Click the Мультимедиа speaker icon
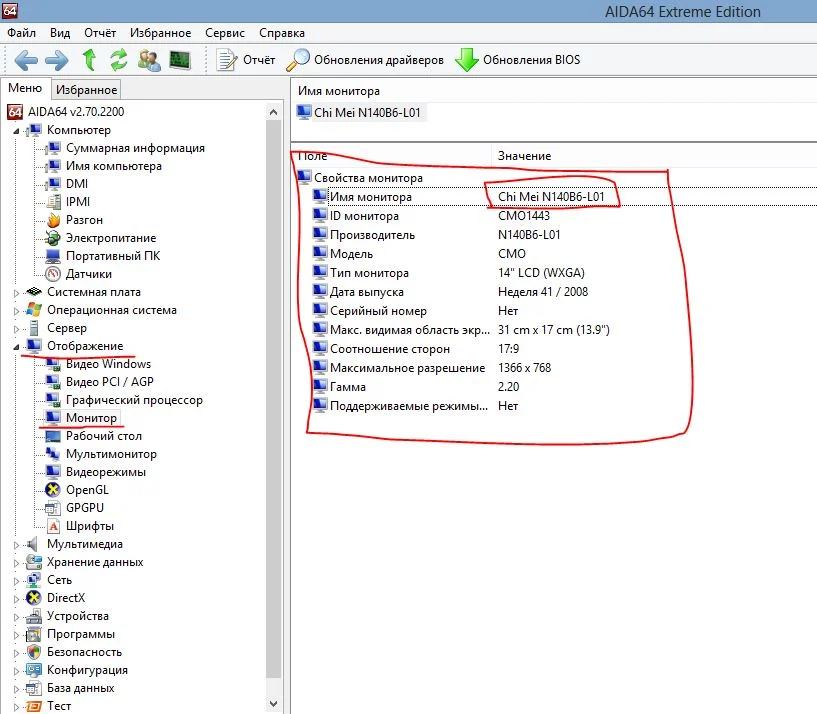Image resolution: width=817 pixels, height=714 pixels. coord(33,544)
